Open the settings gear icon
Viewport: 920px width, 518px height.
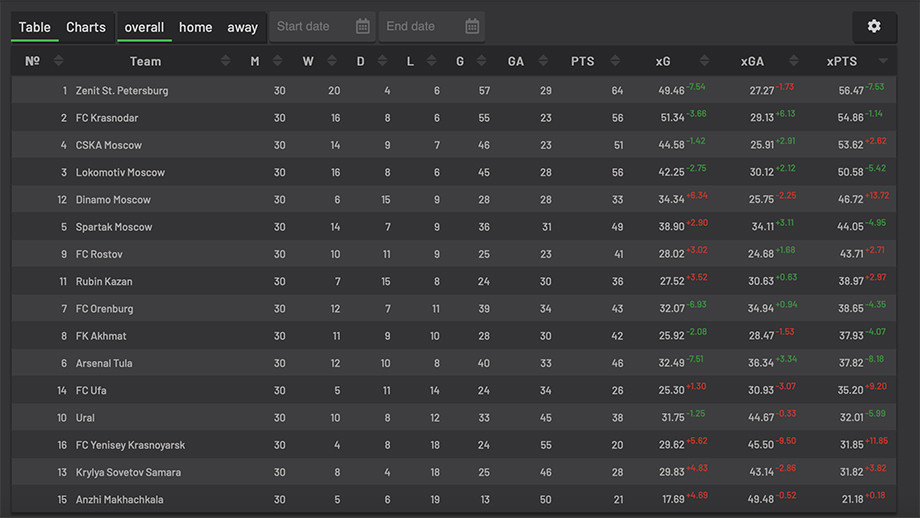pyautogui.click(x=874, y=26)
